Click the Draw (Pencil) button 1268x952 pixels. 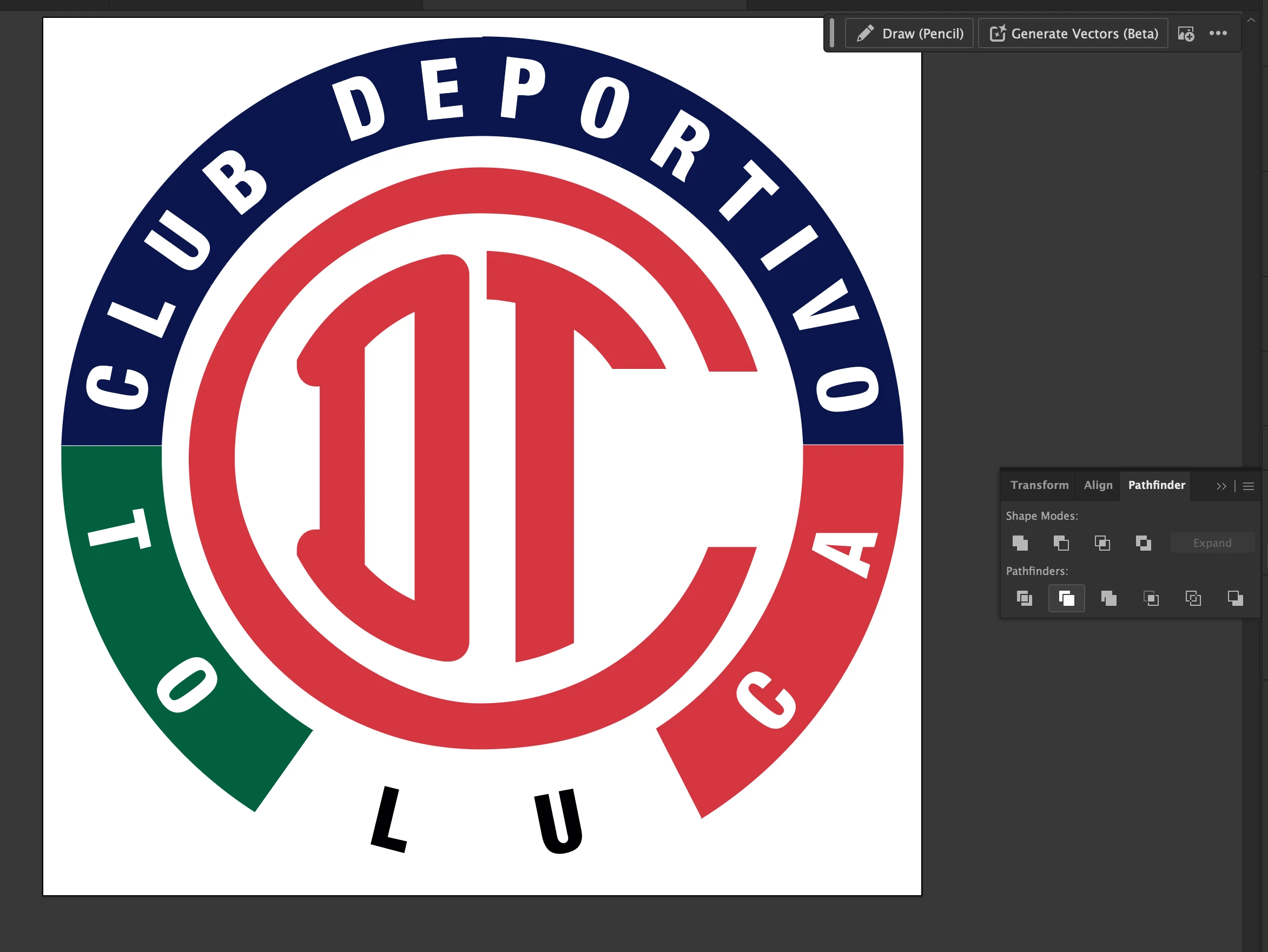point(910,34)
